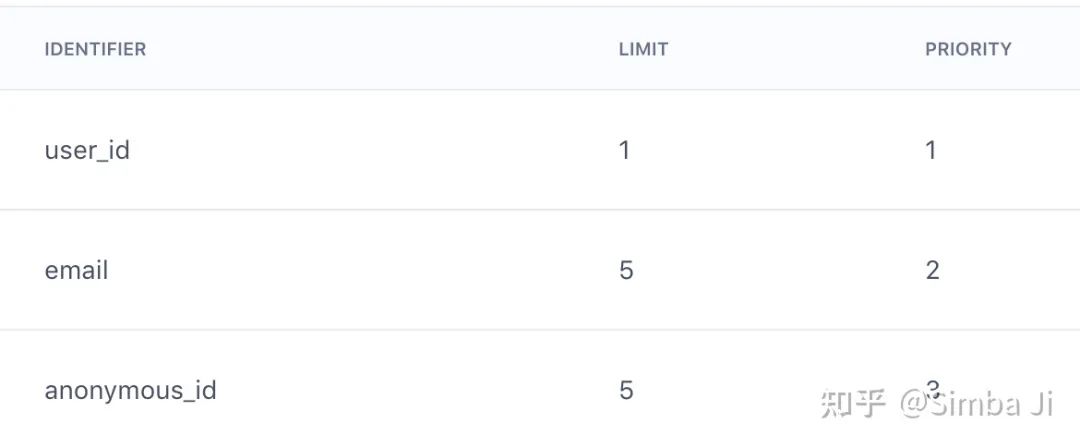Click the PRIORITY column header
This screenshot has width=1080, height=447.
(x=968, y=50)
